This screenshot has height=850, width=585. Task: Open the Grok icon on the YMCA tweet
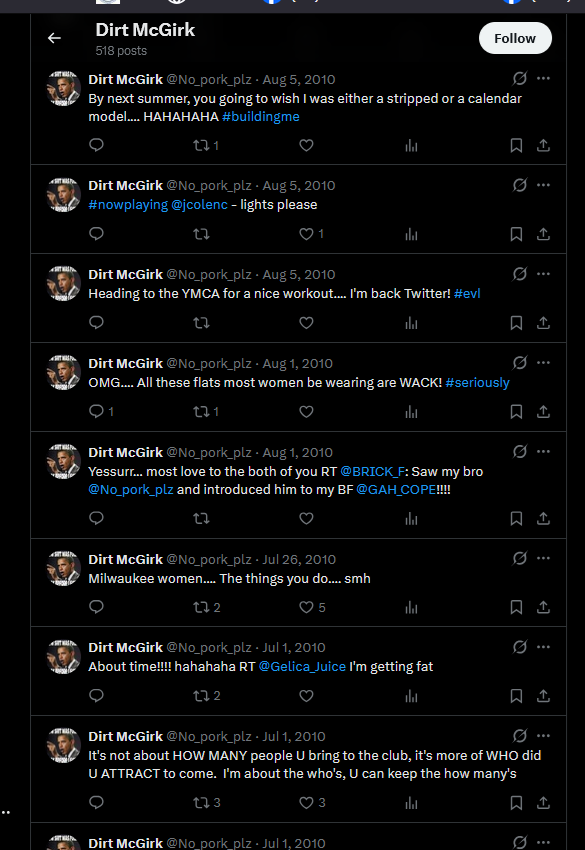(519, 274)
